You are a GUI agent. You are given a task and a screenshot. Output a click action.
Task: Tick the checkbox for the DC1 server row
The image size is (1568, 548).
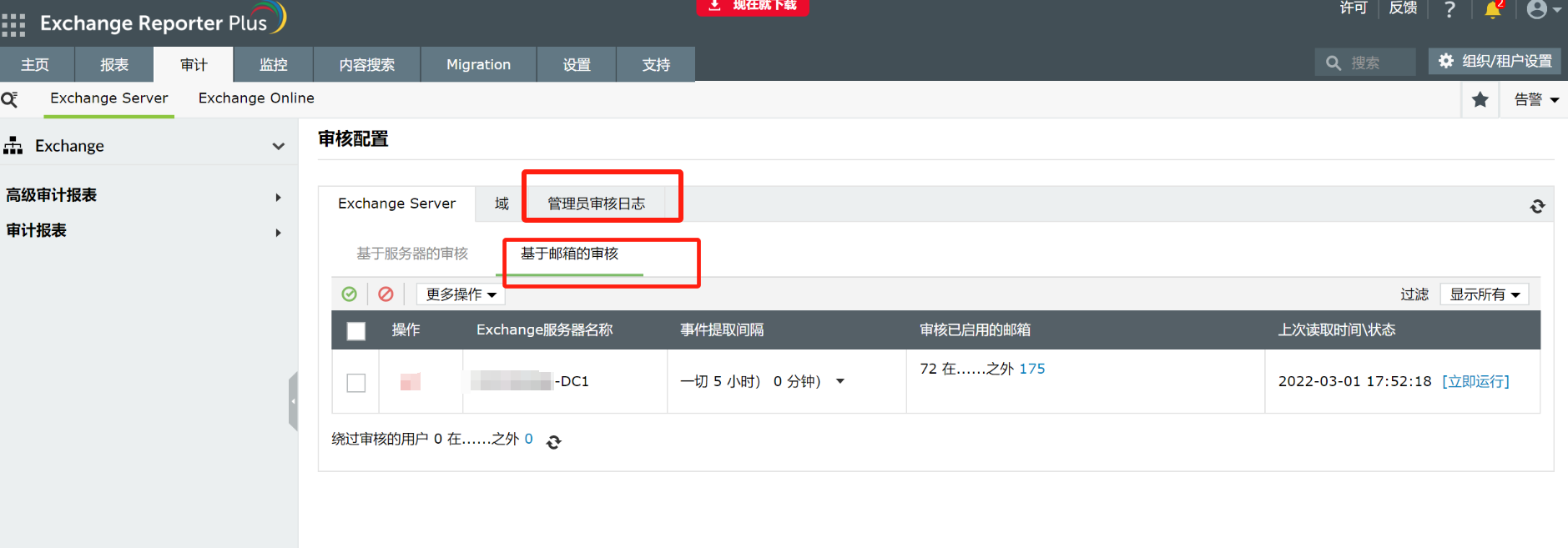(x=356, y=383)
